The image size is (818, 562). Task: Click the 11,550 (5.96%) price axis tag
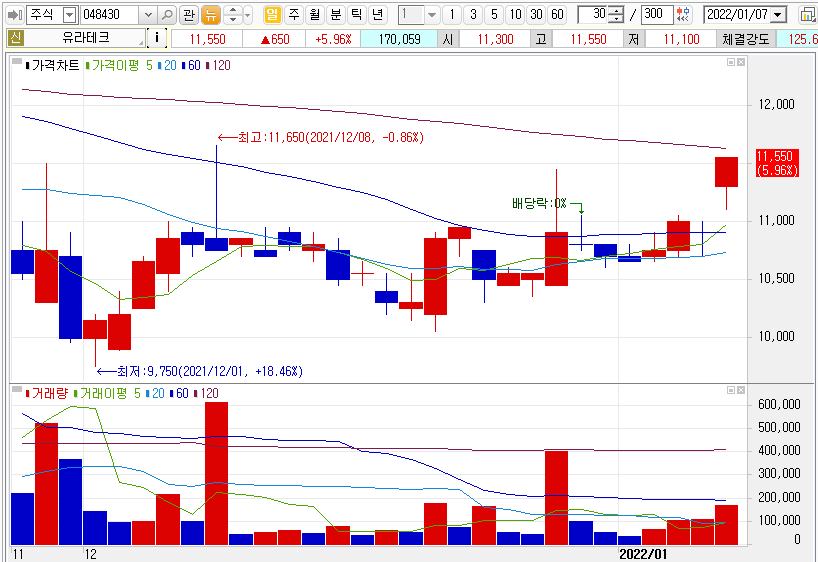pyautogui.click(x=777, y=163)
